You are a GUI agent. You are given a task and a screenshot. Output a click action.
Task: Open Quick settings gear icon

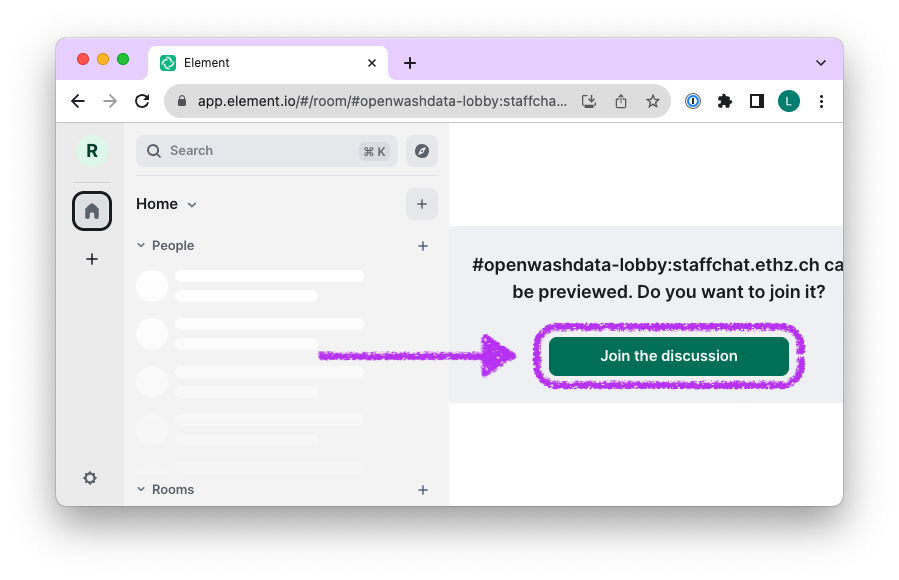[90, 478]
